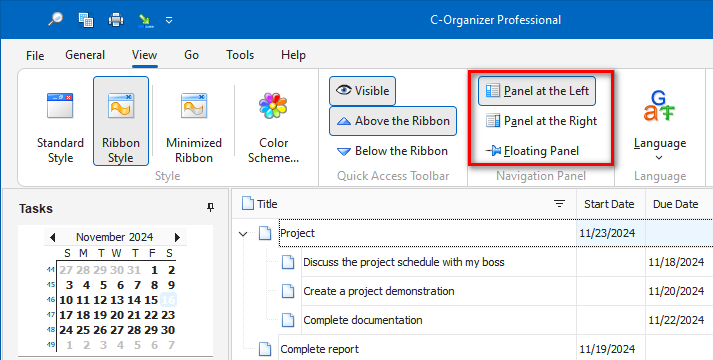Collapse the Project task tree
713x360 pixels.
click(243, 234)
